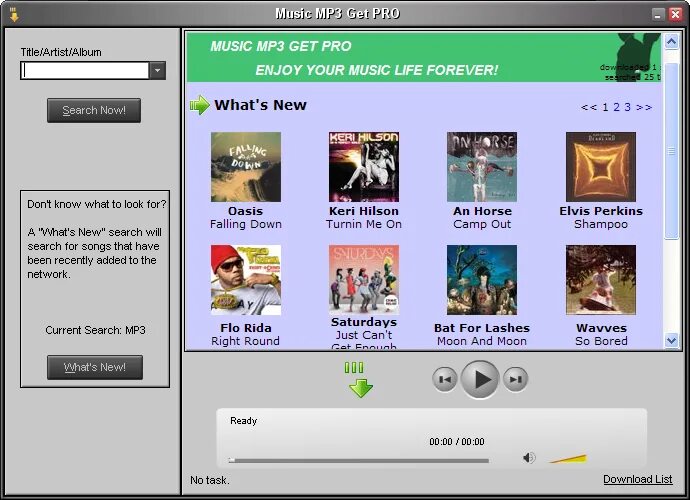Go to What's New page 1
The width and height of the screenshot is (690, 500).
click(x=606, y=107)
